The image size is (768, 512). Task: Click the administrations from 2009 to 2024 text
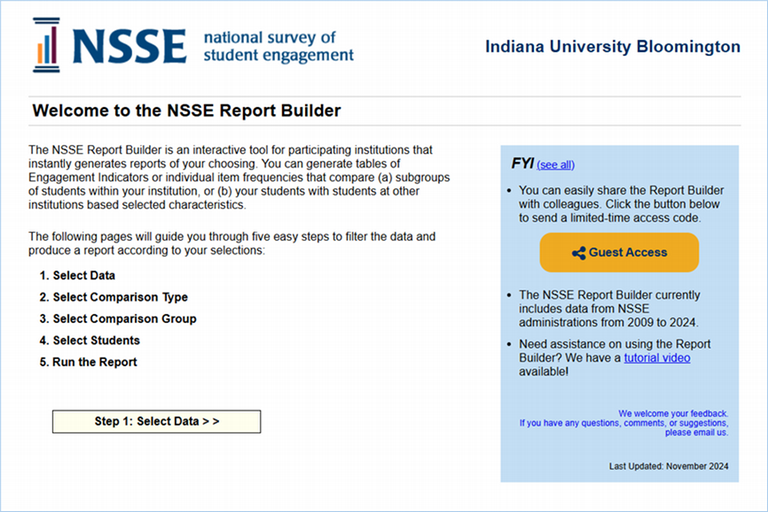coord(609,322)
